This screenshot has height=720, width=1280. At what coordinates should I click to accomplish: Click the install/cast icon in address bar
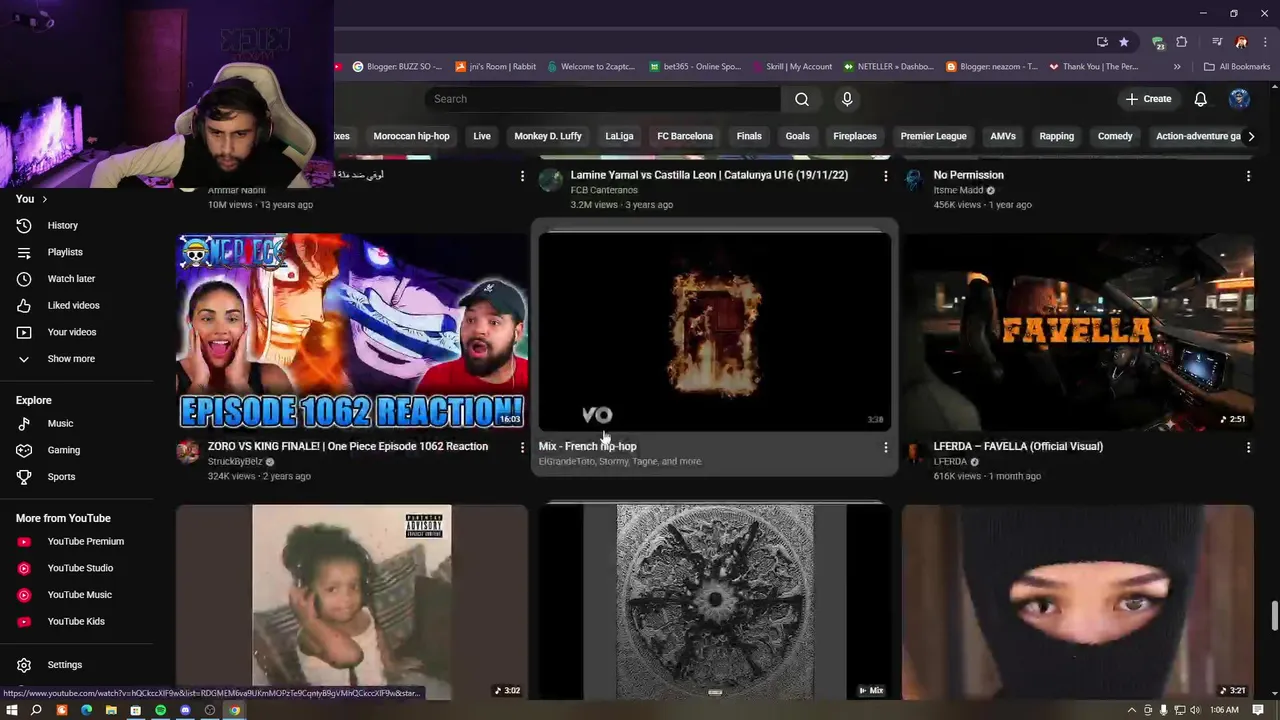pyautogui.click(x=1102, y=42)
